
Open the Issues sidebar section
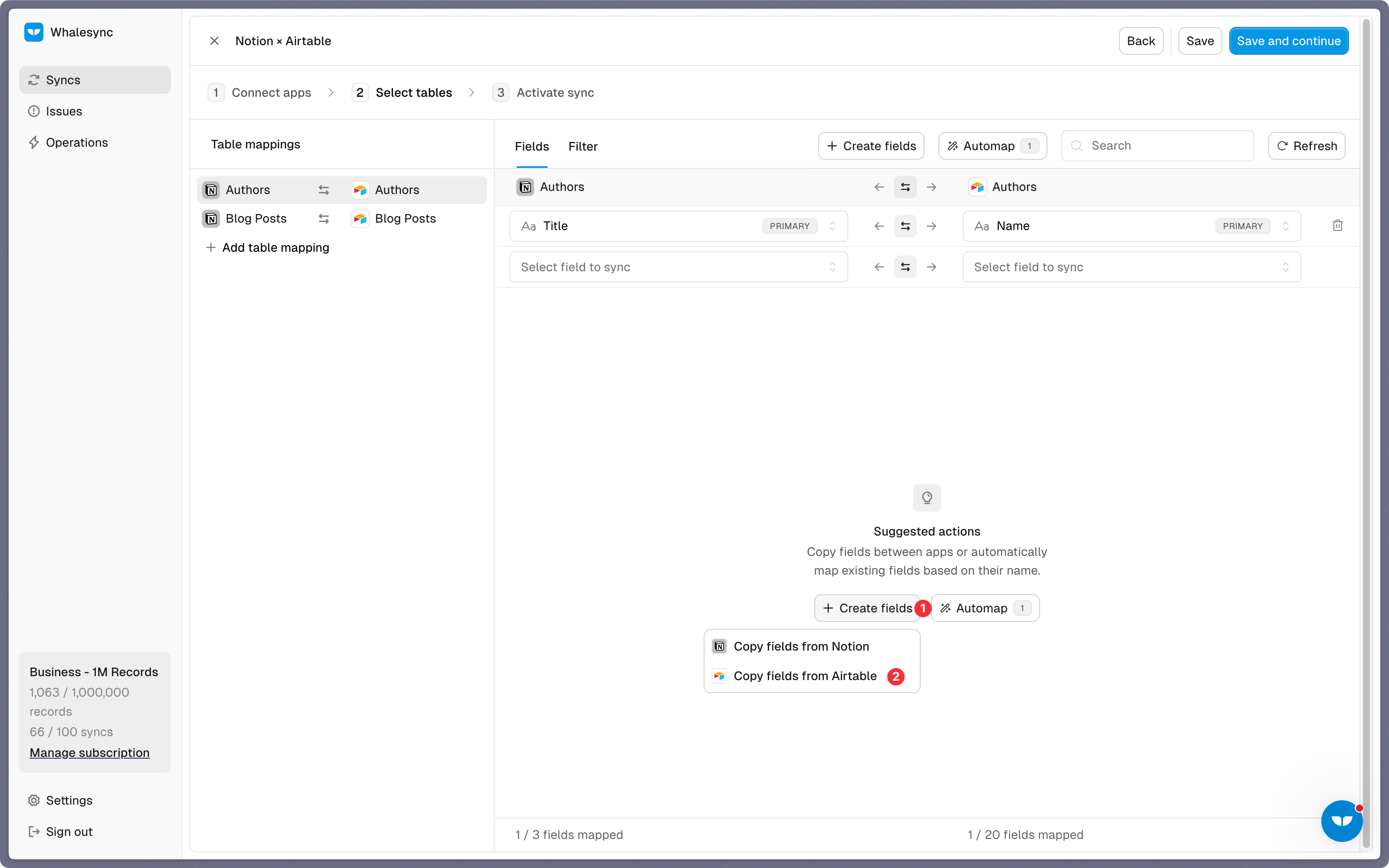click(95, 112)
